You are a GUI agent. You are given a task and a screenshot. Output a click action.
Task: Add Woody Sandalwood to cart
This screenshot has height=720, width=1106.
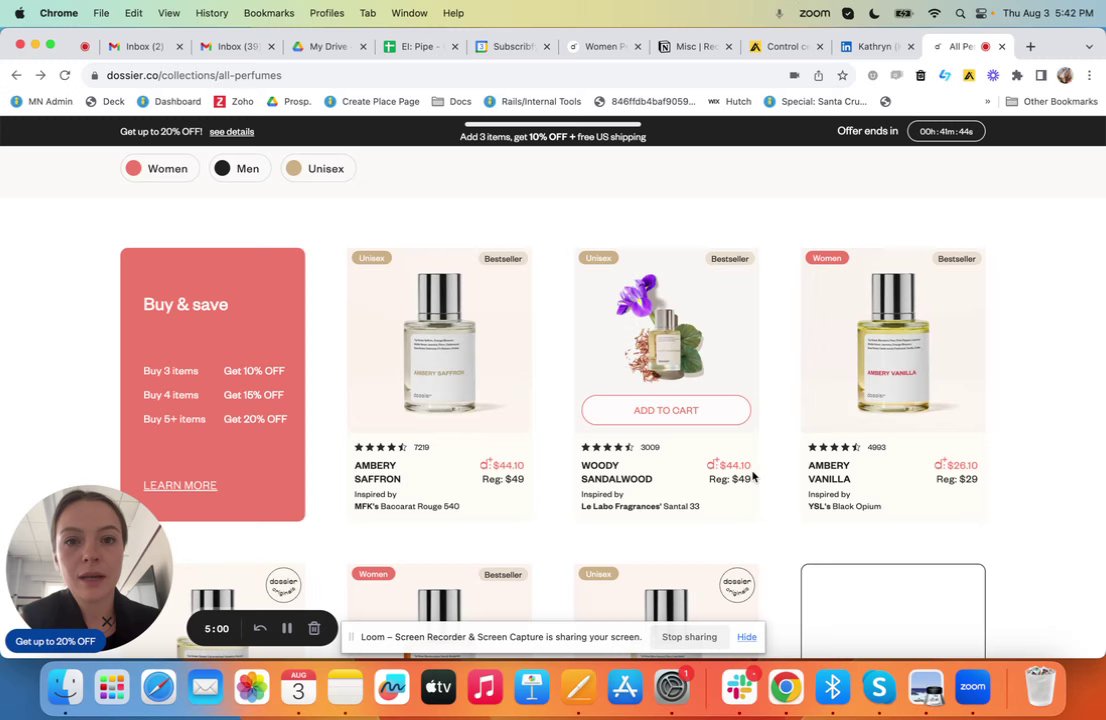point(666,410)
